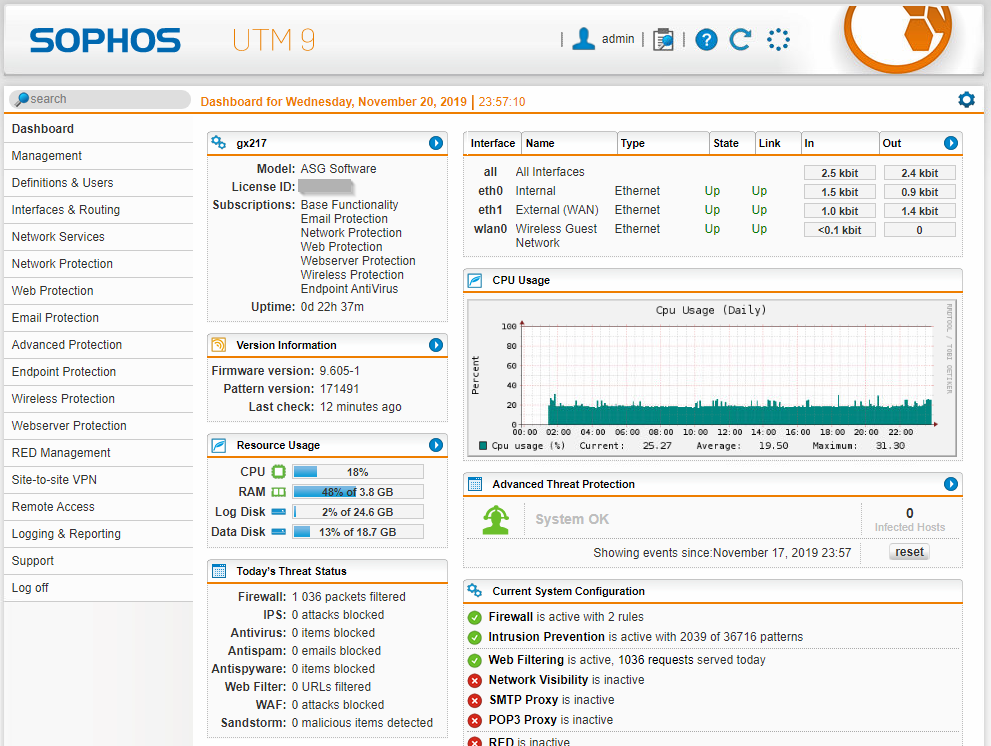Open the live log clipboard icon
Image resolution: width=991 pixels, height=746 pixels.
click(663, 39)
